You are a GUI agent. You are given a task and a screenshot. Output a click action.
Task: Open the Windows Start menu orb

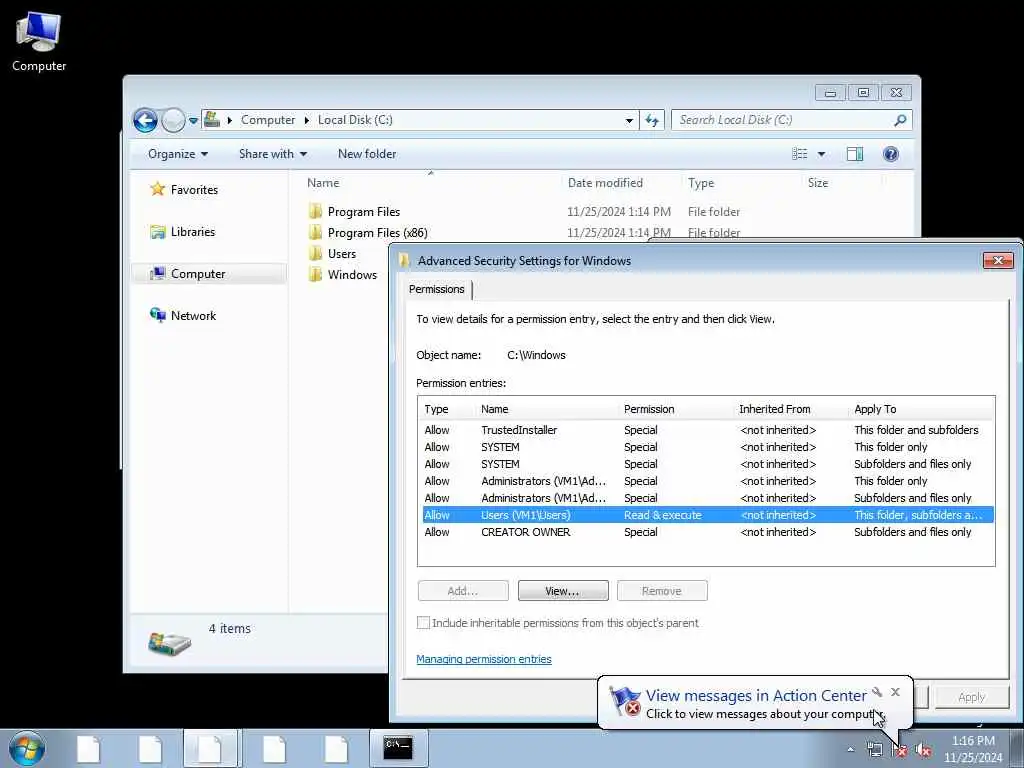pos(27,748)
